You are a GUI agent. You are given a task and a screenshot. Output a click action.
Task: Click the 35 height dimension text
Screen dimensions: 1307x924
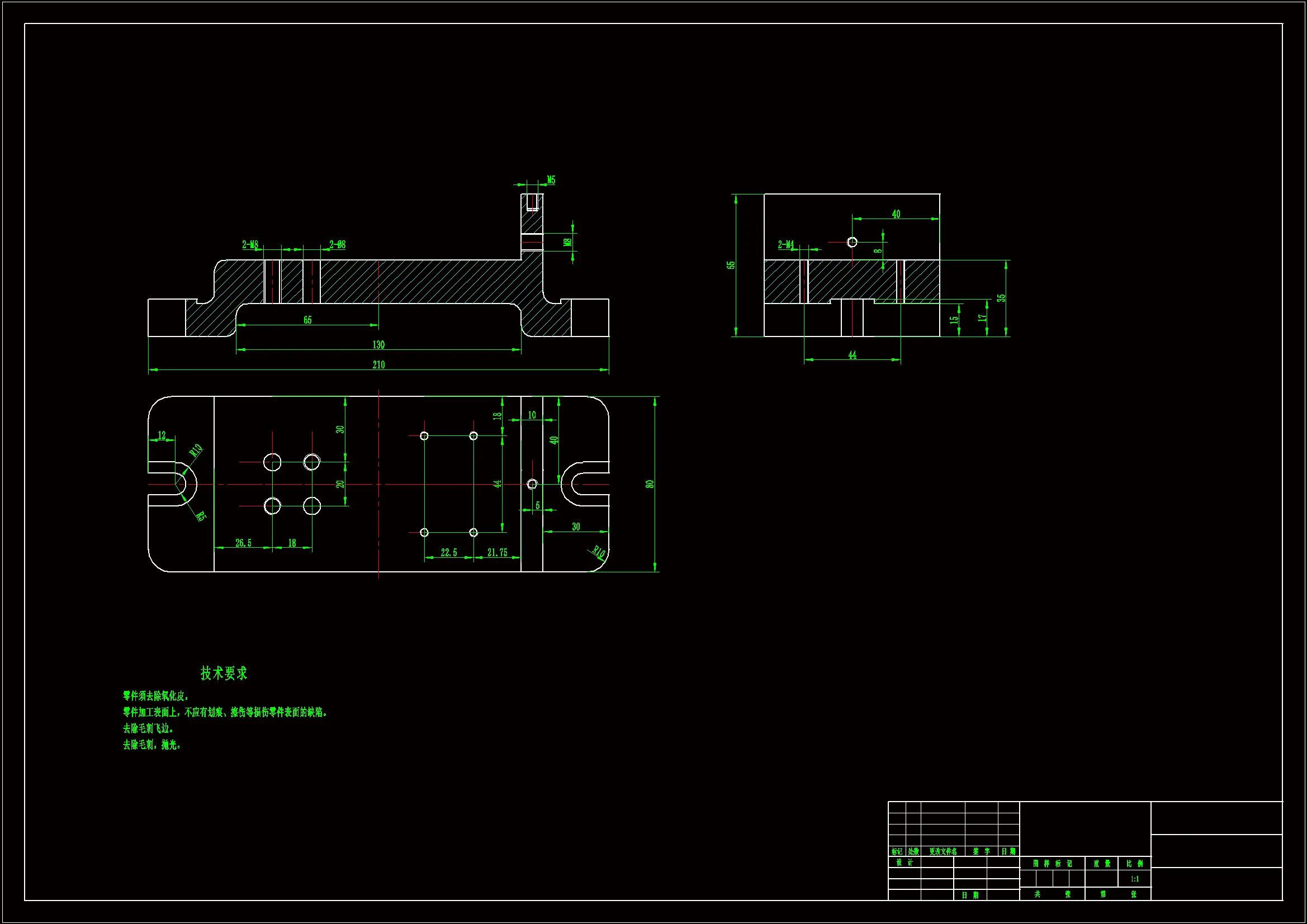[1001, 298]
